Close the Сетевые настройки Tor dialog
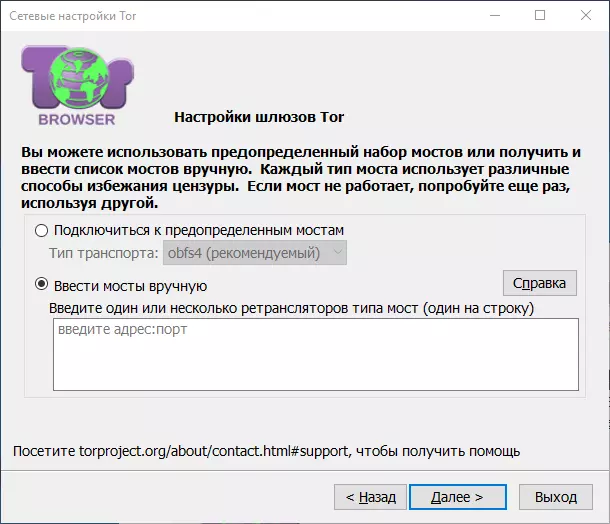Viewport: 610px width, 524px height. [586, 15]
